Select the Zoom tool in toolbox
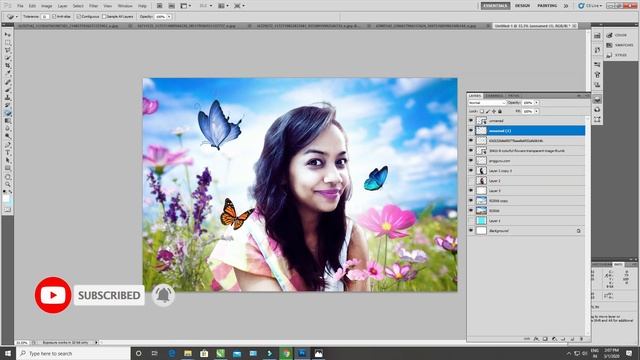 pyautogui.click(x=8, y=184)
